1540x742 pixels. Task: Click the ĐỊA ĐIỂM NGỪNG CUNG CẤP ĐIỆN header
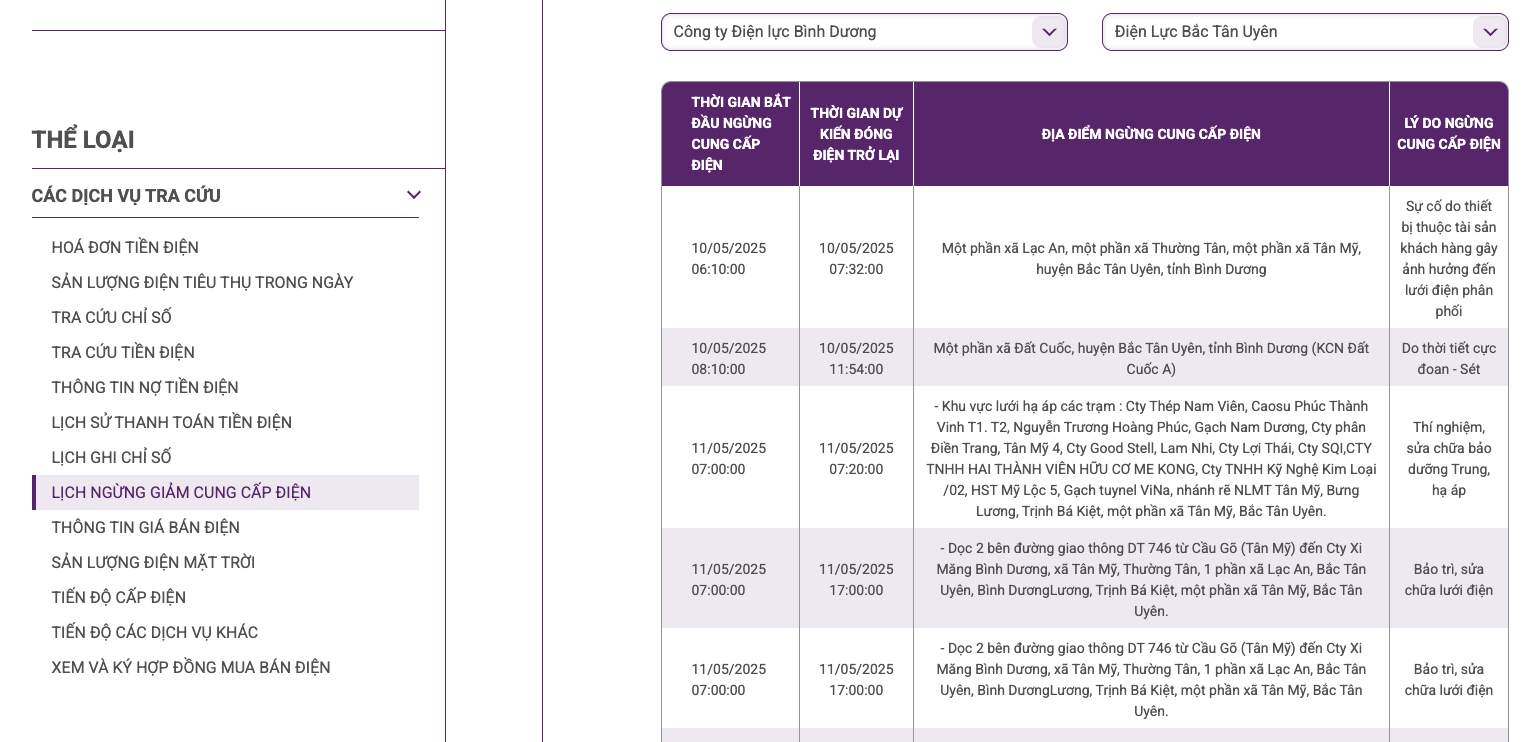click(x=1150, y=134)
